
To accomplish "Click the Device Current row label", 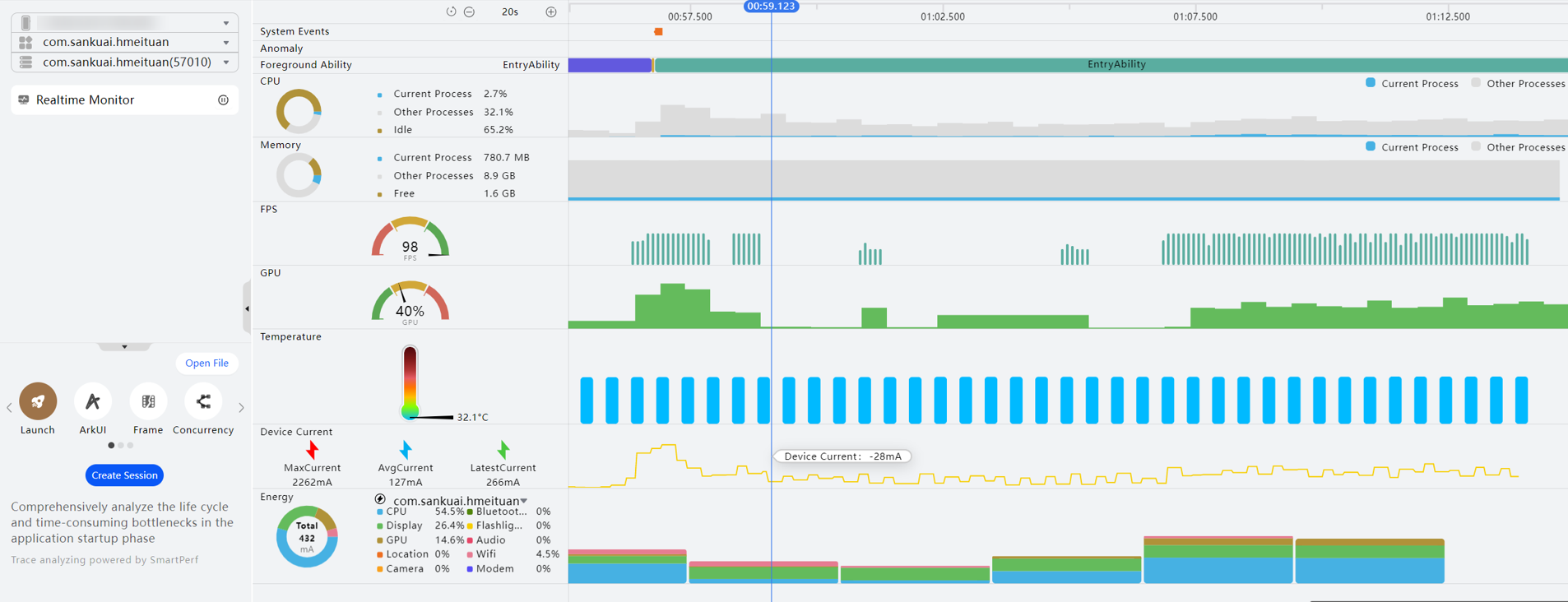I will coord(296,432).
